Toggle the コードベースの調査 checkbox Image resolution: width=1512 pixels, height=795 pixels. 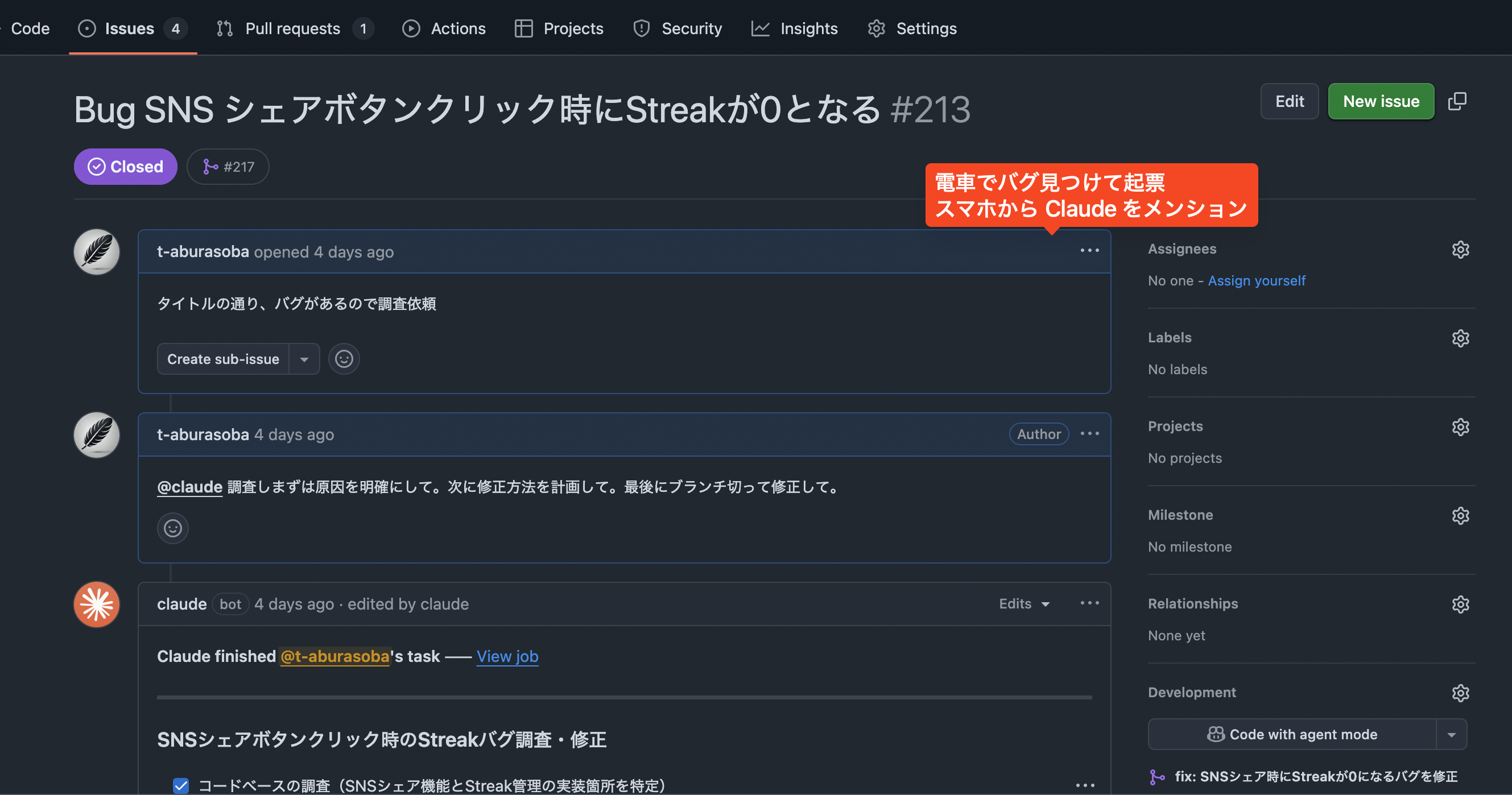point(181,785)
